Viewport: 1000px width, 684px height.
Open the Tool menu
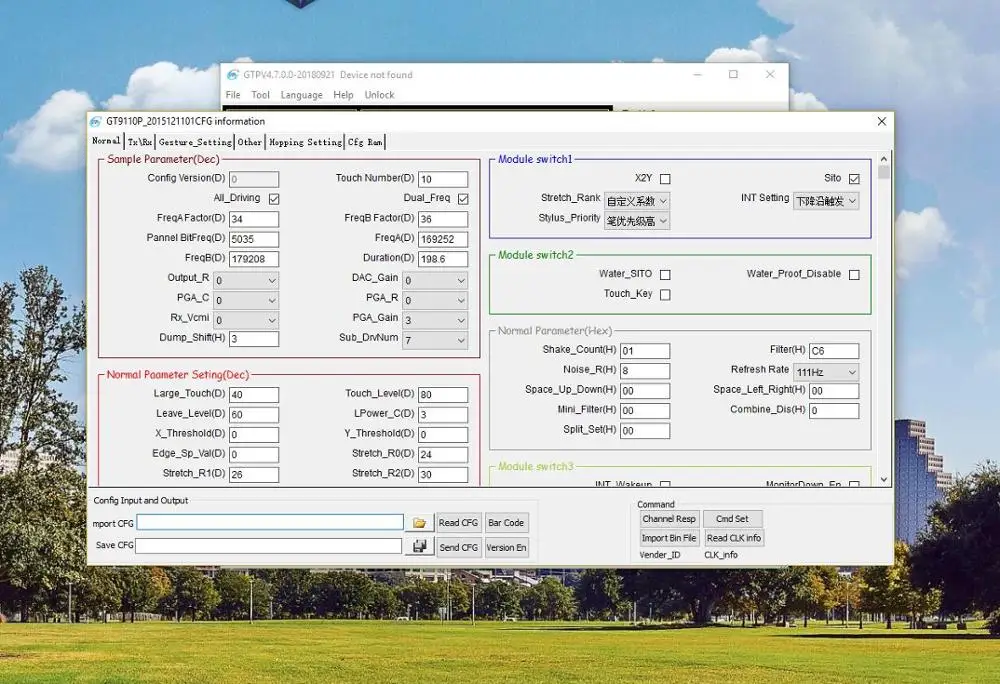260,95
